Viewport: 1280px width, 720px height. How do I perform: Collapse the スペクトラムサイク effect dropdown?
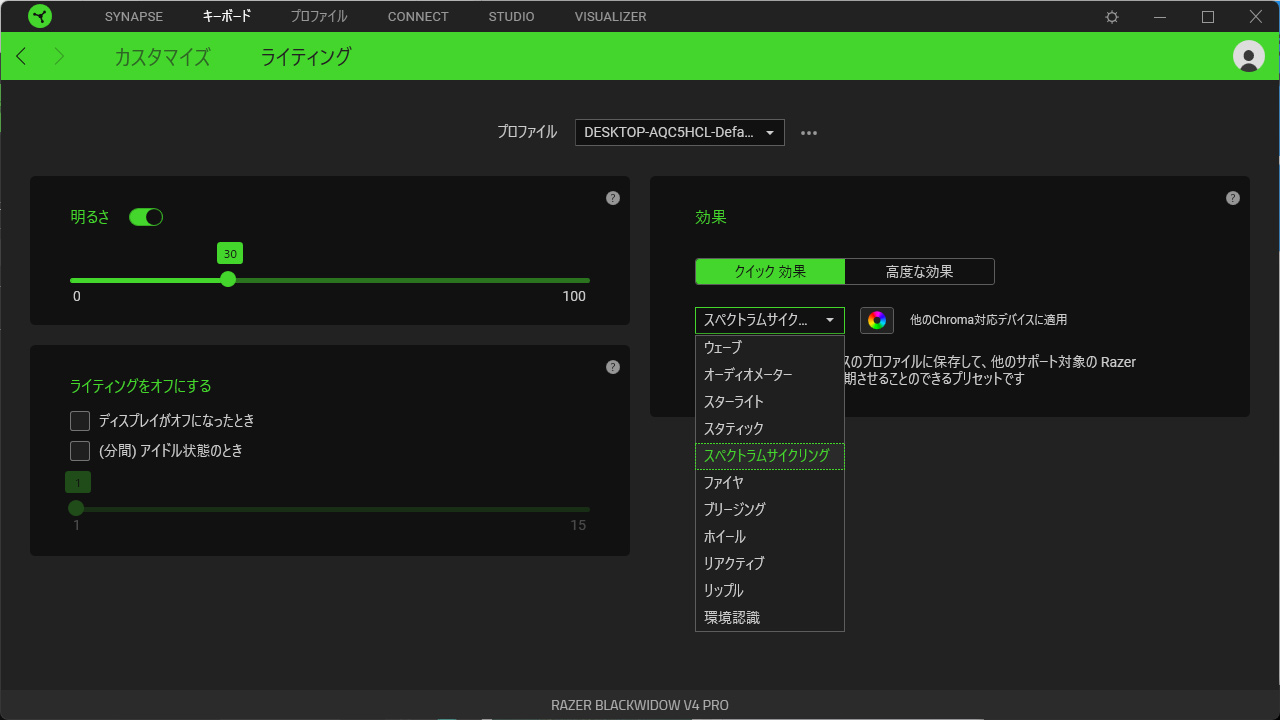[x=770, y=320]
